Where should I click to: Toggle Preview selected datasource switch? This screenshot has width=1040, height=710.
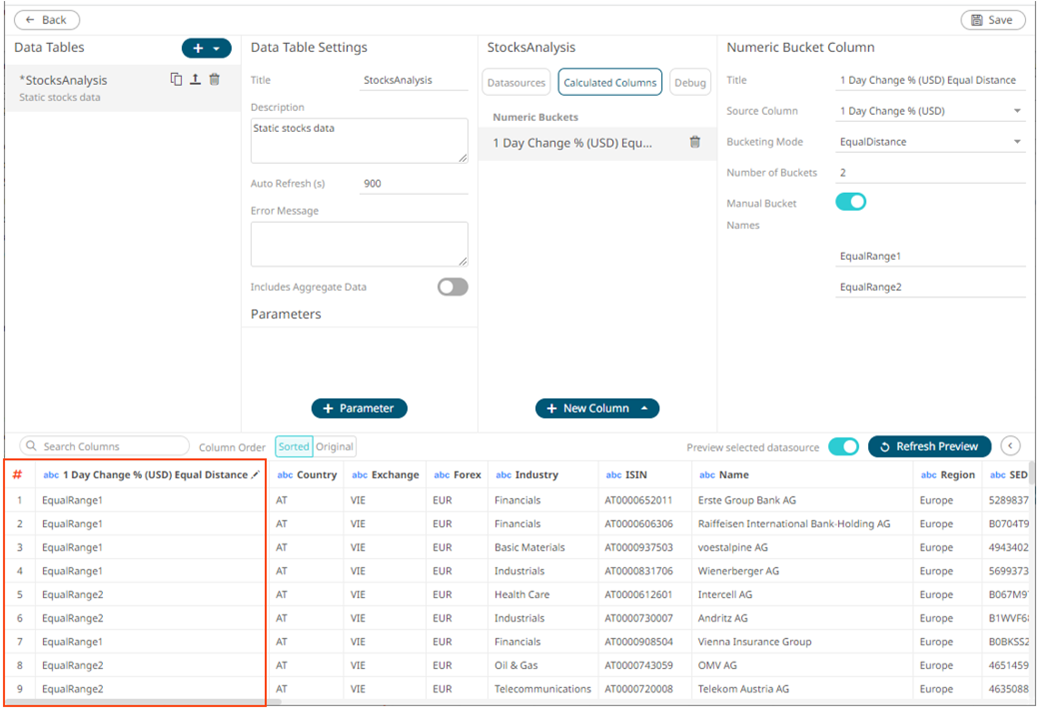(844, 447)
